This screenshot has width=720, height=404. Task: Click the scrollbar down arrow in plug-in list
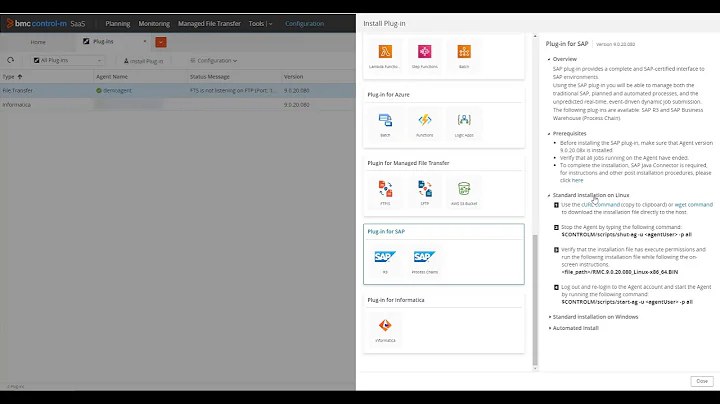[535, 368]
